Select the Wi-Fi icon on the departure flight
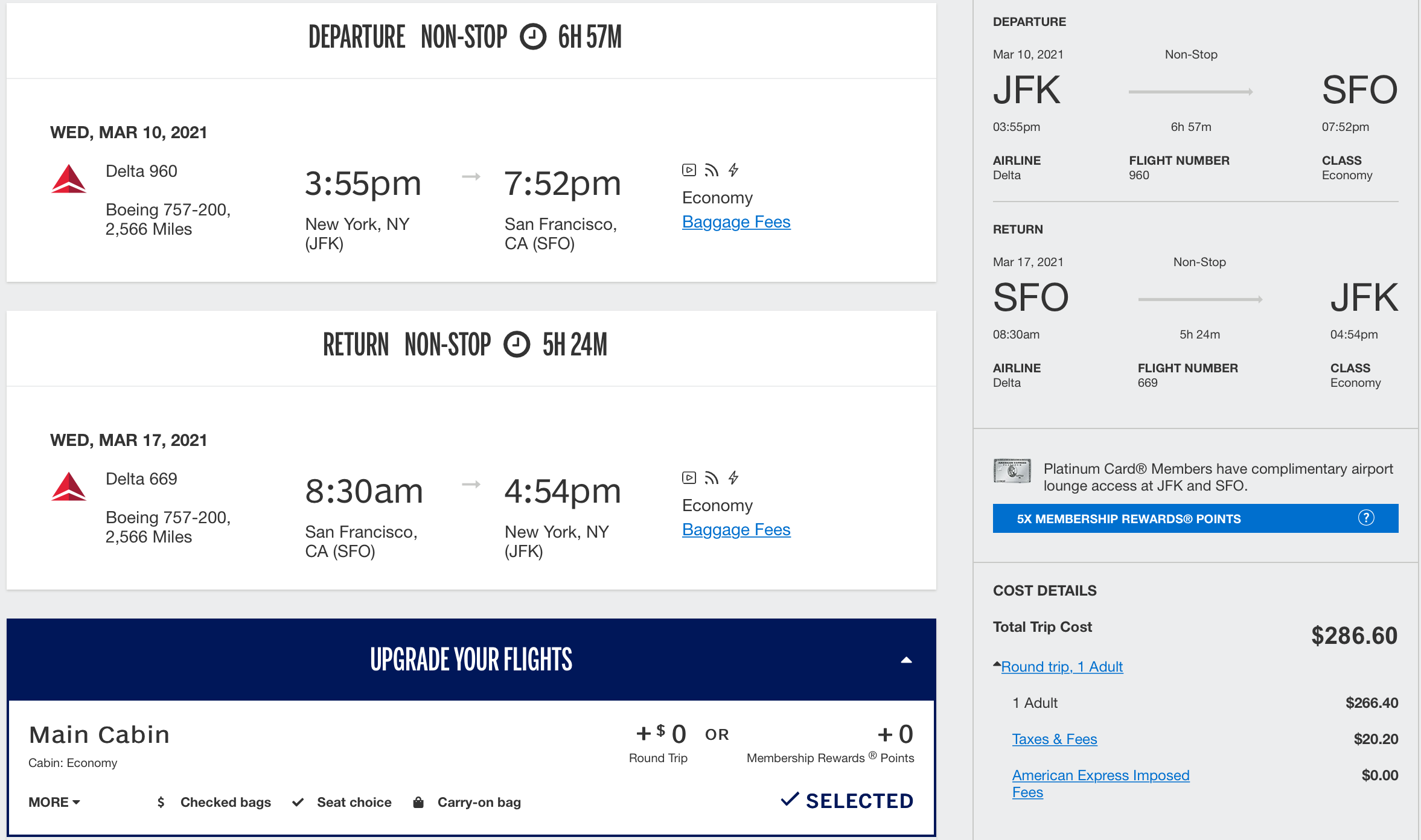Image resolution: width=1421 pixels, height=840 pixels. [711, 170]
